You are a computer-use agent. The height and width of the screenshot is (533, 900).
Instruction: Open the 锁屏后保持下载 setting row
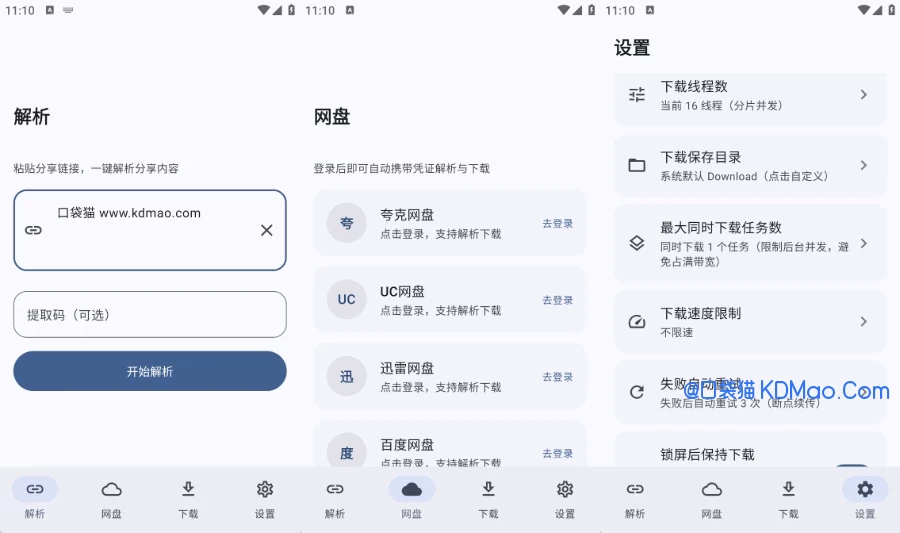point(750,450)
